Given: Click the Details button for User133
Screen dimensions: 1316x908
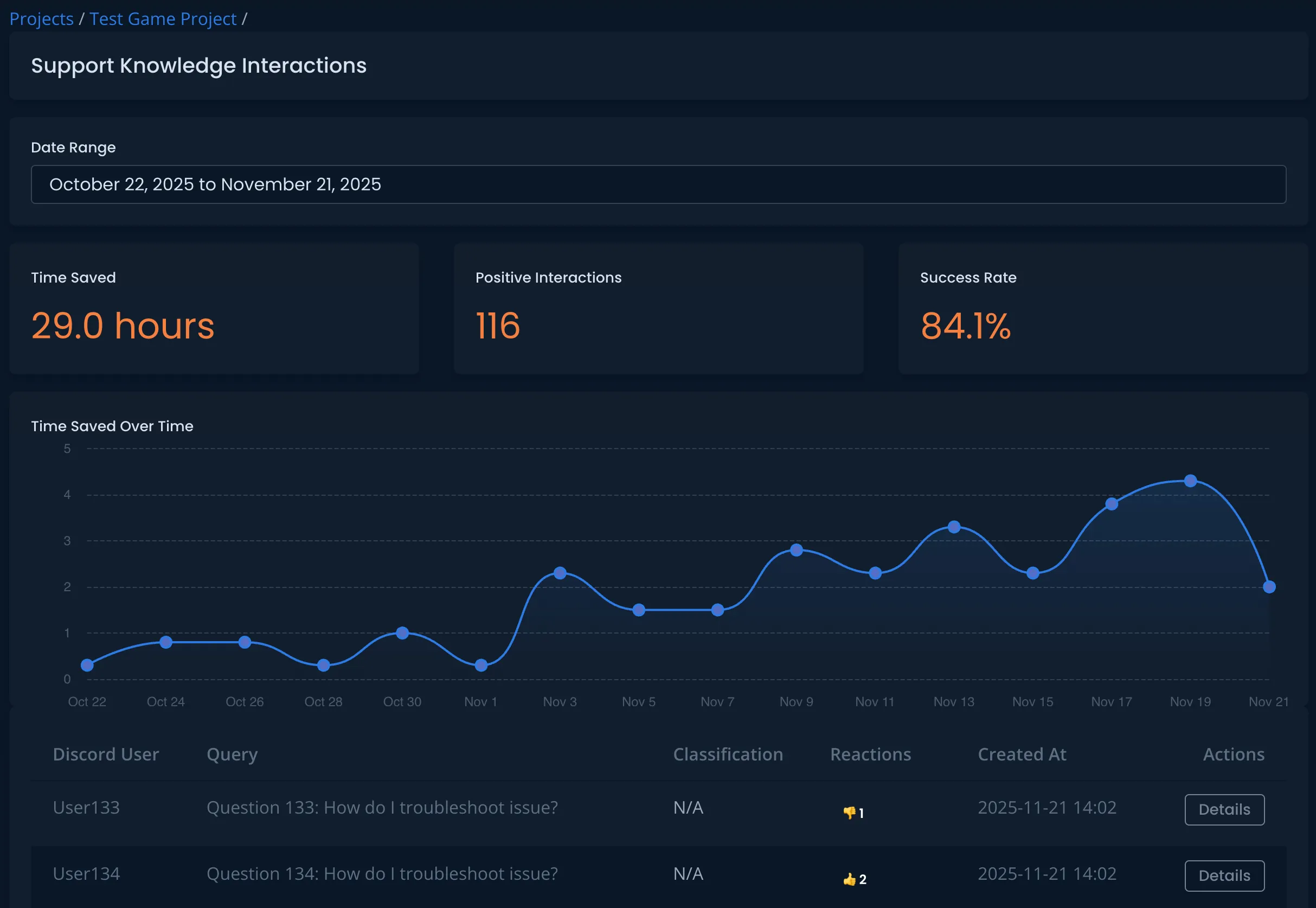Looking at the screenshot, I should [1224, 810].
